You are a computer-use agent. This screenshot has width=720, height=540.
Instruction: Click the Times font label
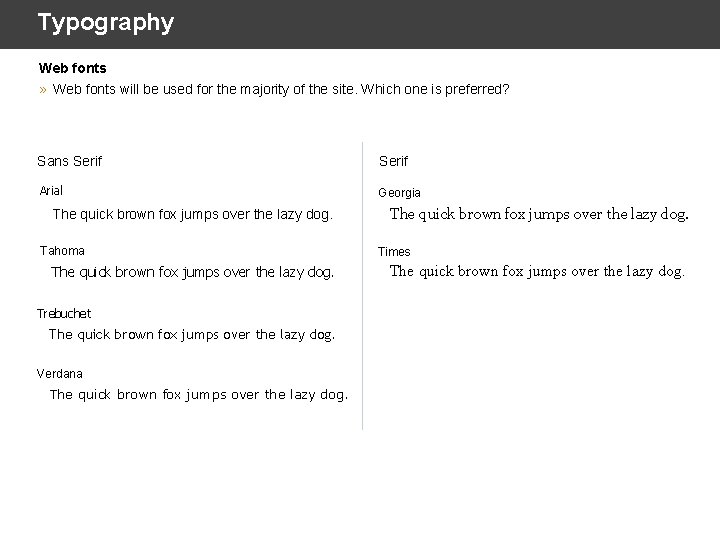coord(394,252)
